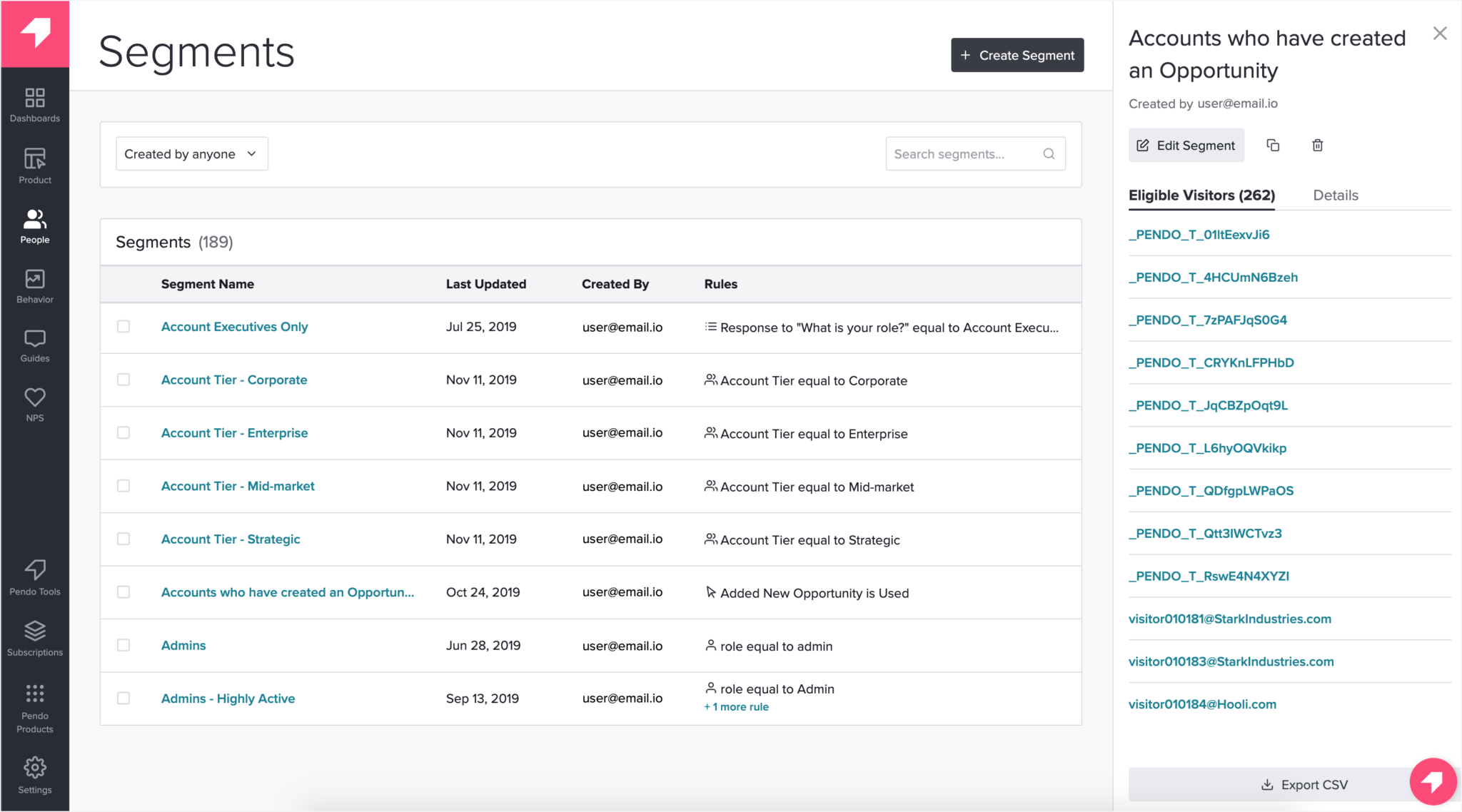Delete the segment with the trash icon
1462x812 pixels.
click(1317, 145)
